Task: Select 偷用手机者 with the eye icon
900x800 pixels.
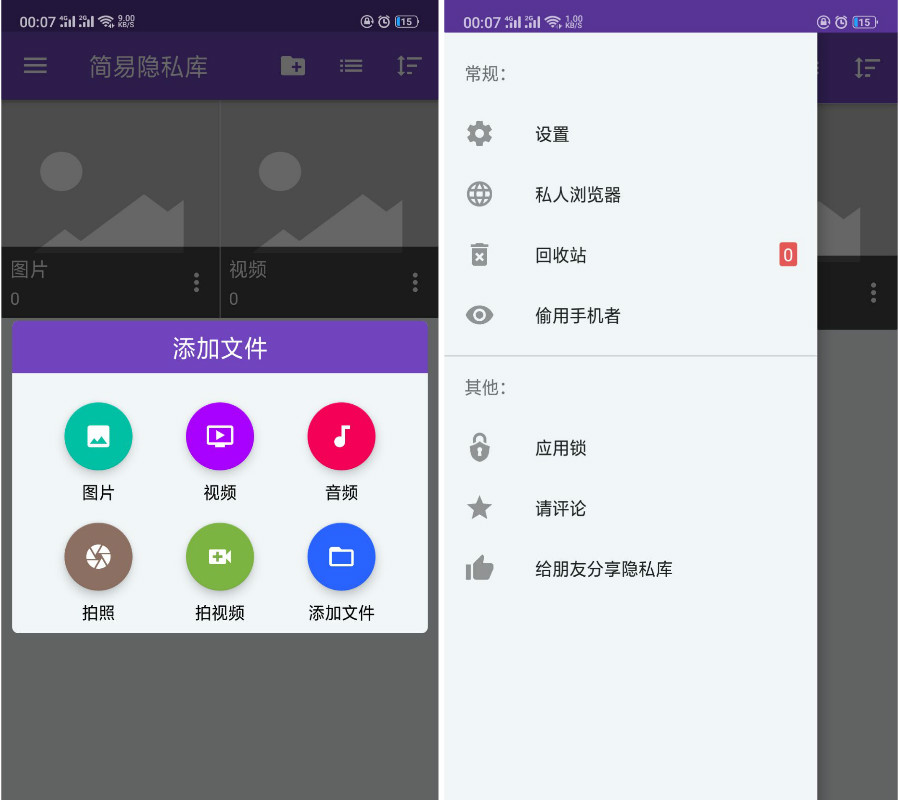Action: (630, 315)
